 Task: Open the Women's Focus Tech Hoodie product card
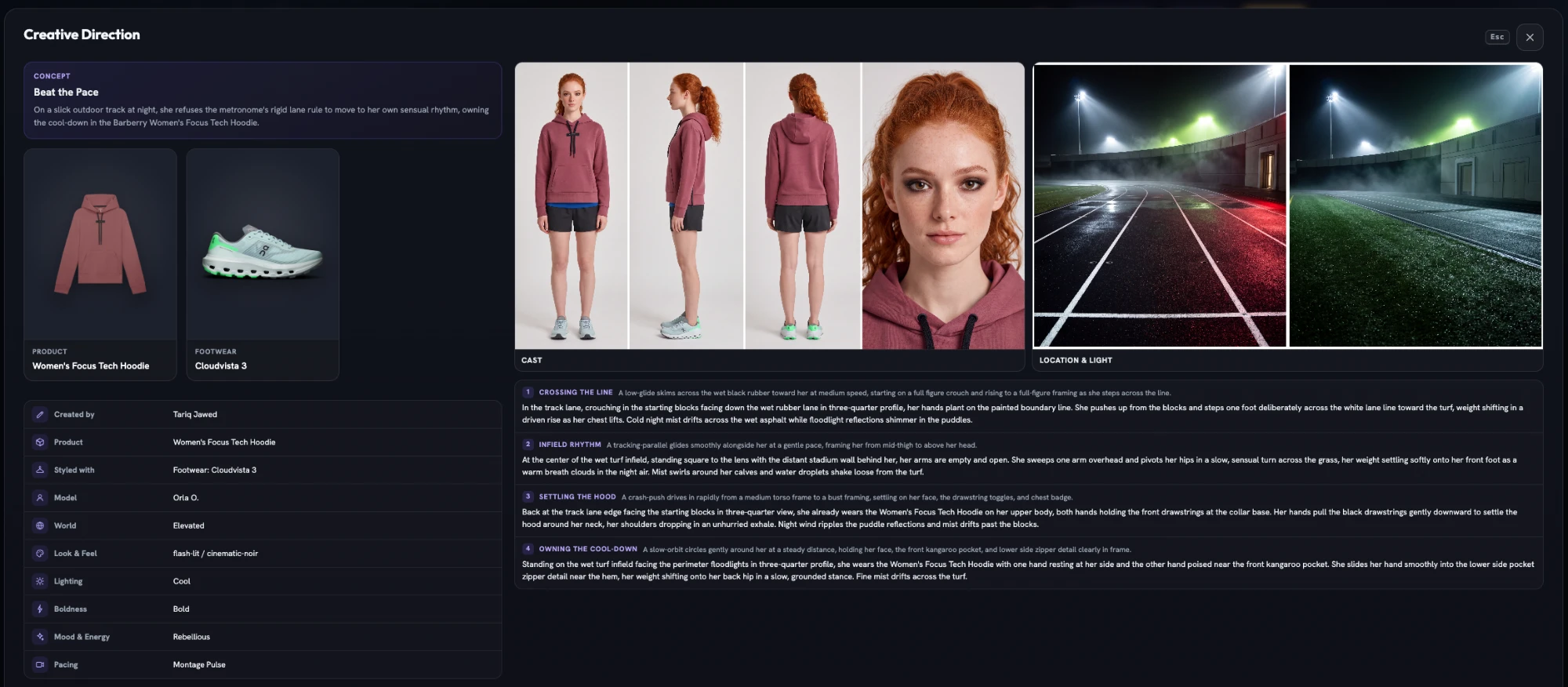100,264
